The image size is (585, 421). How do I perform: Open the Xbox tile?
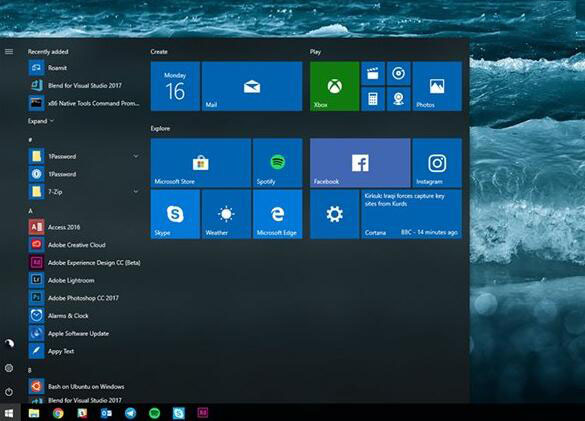[x=335, y=86]
